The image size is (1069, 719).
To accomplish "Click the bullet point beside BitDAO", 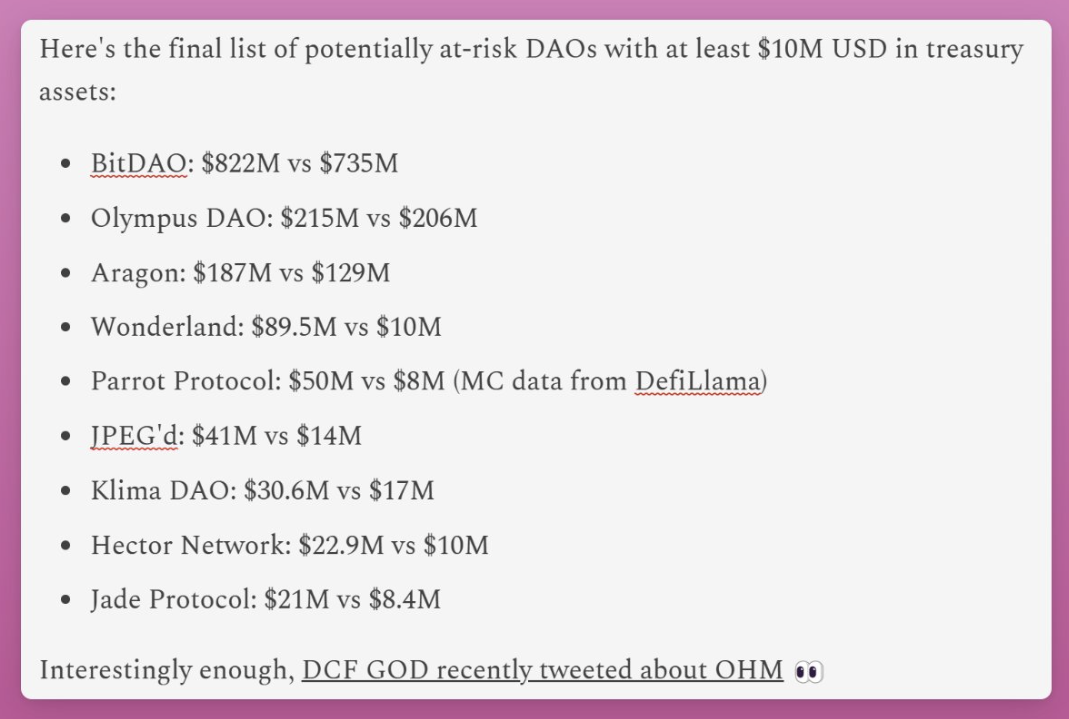I will (66, 164).
